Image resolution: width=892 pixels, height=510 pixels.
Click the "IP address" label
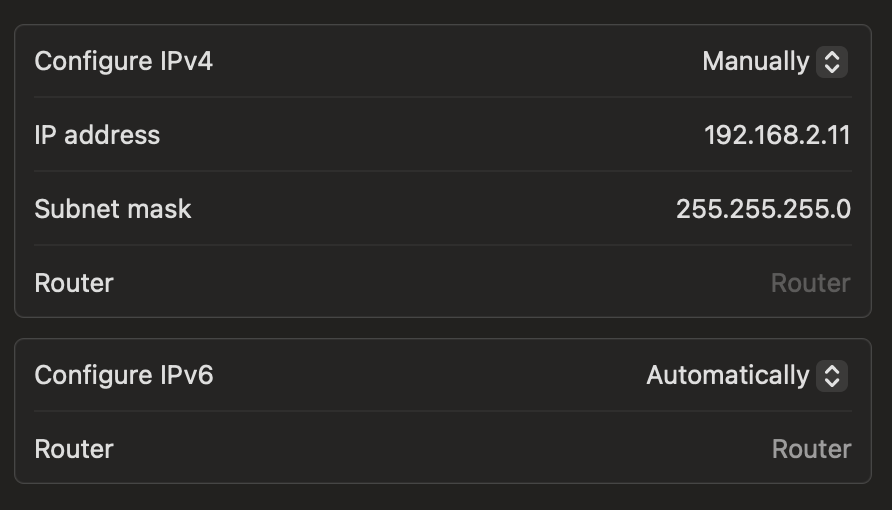click(97, 135)
